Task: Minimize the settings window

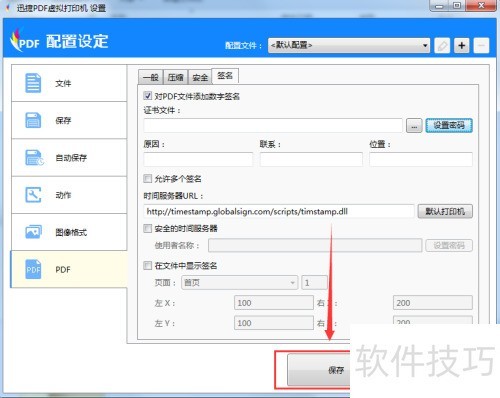Action: 439,6
